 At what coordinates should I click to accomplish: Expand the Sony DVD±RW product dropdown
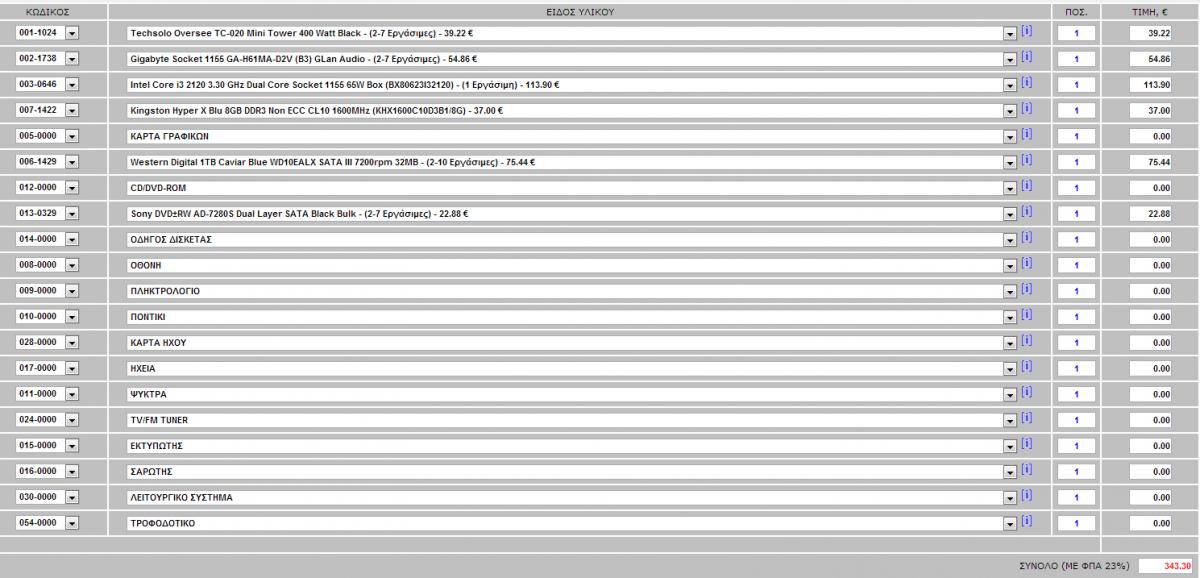point(1009,213)
